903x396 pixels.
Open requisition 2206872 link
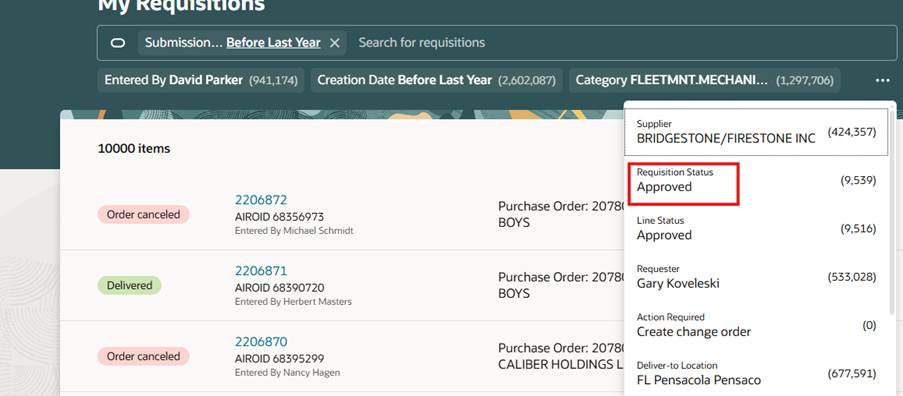[x=261, y=200]
